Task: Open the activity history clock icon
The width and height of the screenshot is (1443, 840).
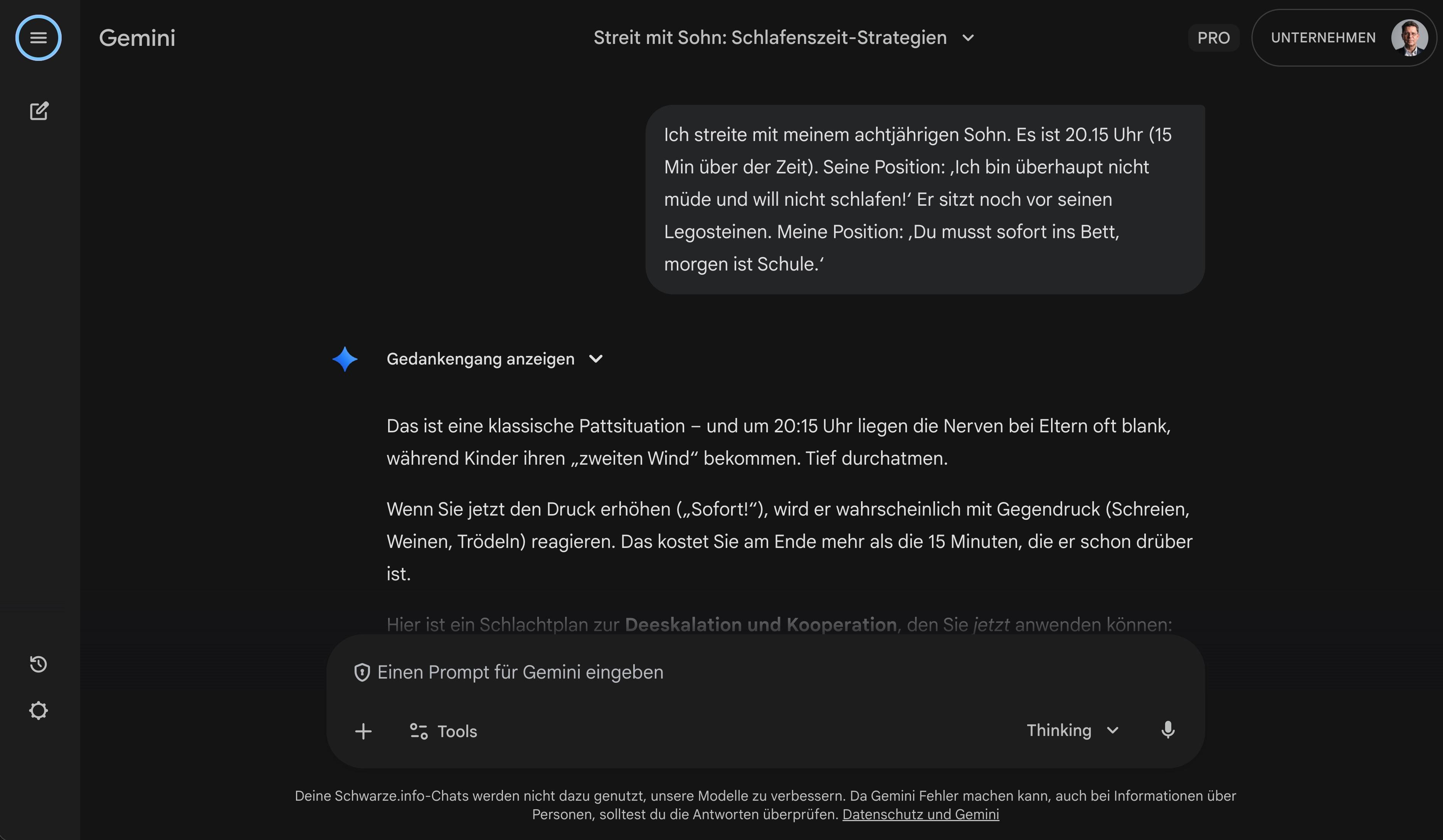Action: click(x=39, y=664)
